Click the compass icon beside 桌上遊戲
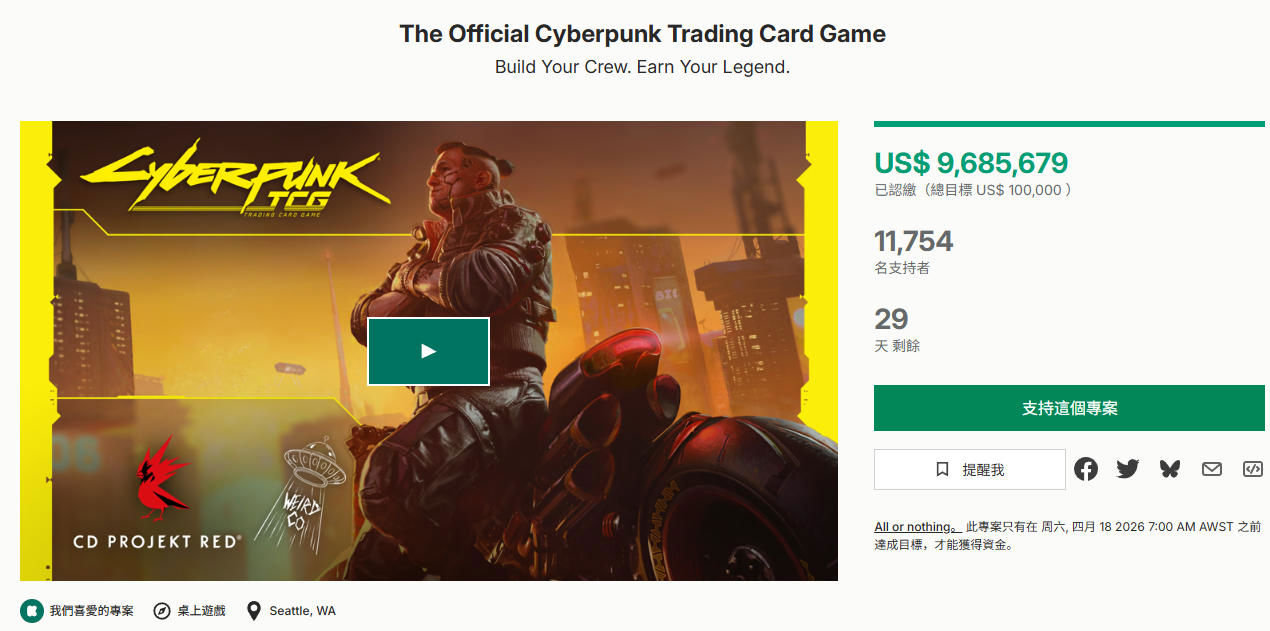The height and width of the screenshot is (631, 1270). (162, 610)
